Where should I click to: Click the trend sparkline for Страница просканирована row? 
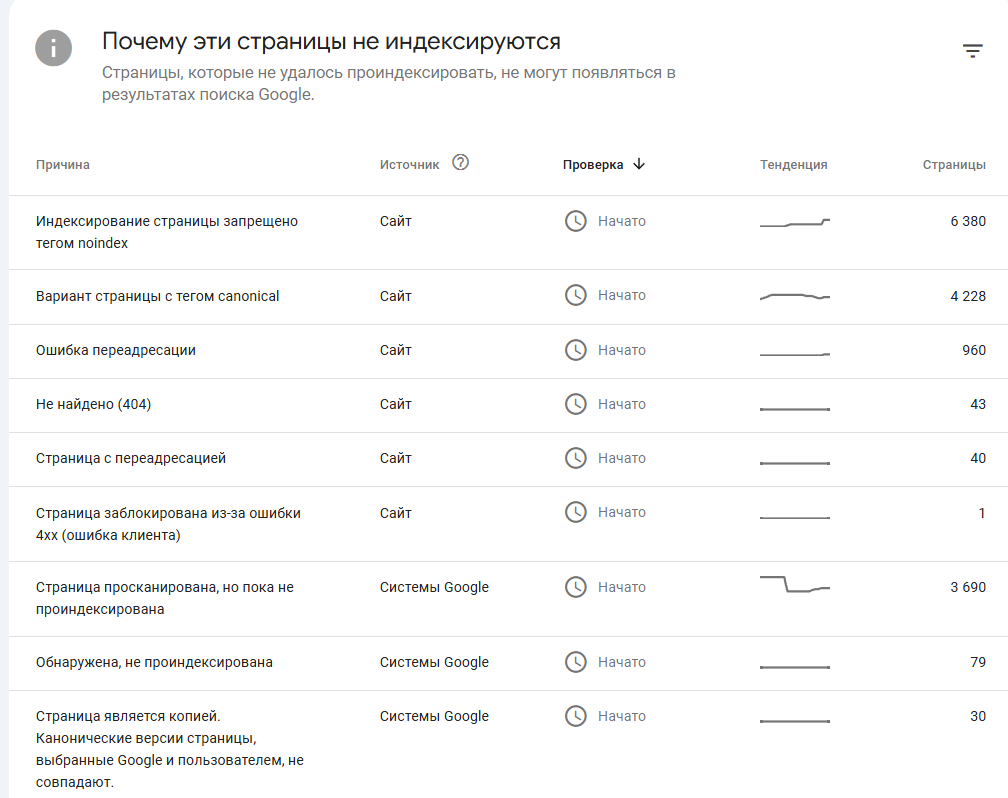click(795, 585)
